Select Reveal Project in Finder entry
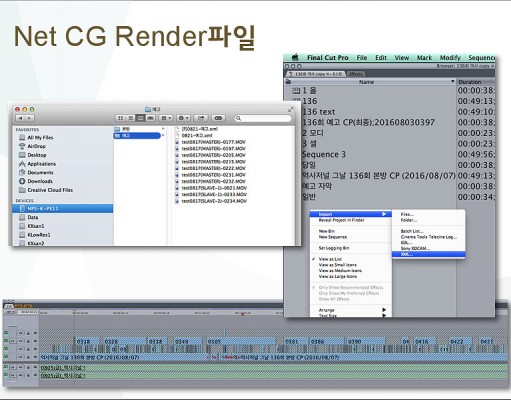The image size is (511, 400). tap(341, 220)
